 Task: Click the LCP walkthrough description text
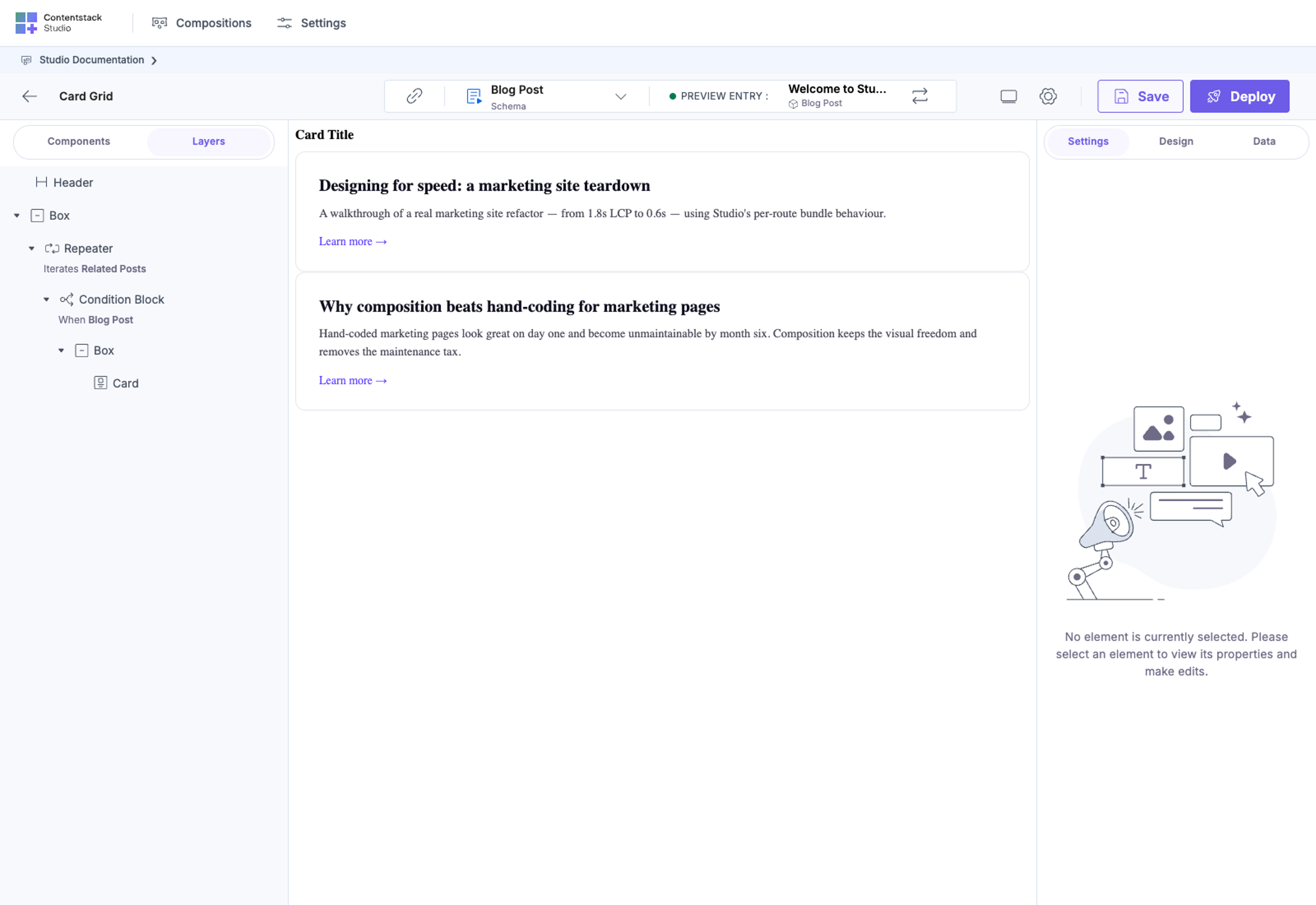[x=602, y=213]
